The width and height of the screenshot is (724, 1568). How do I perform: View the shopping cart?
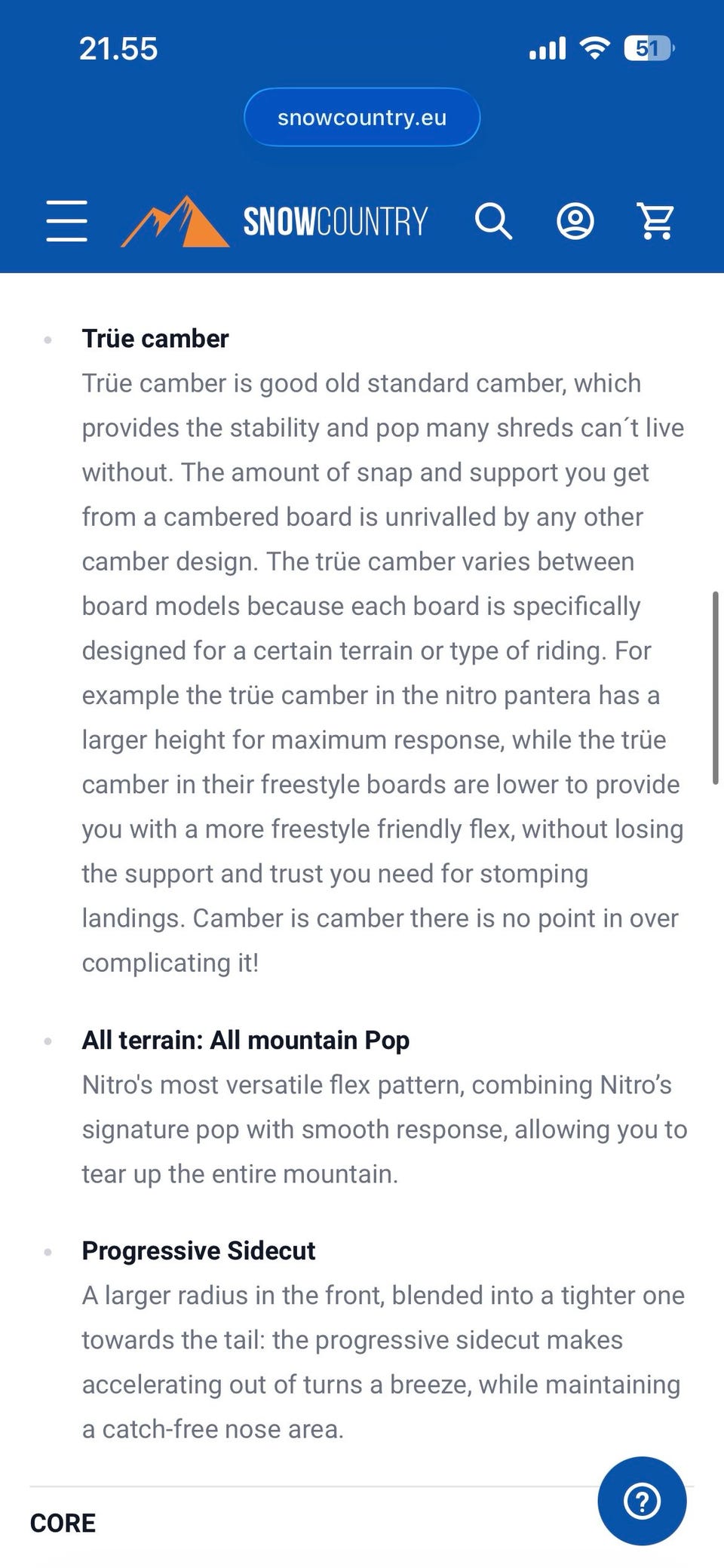coord(655,221)
